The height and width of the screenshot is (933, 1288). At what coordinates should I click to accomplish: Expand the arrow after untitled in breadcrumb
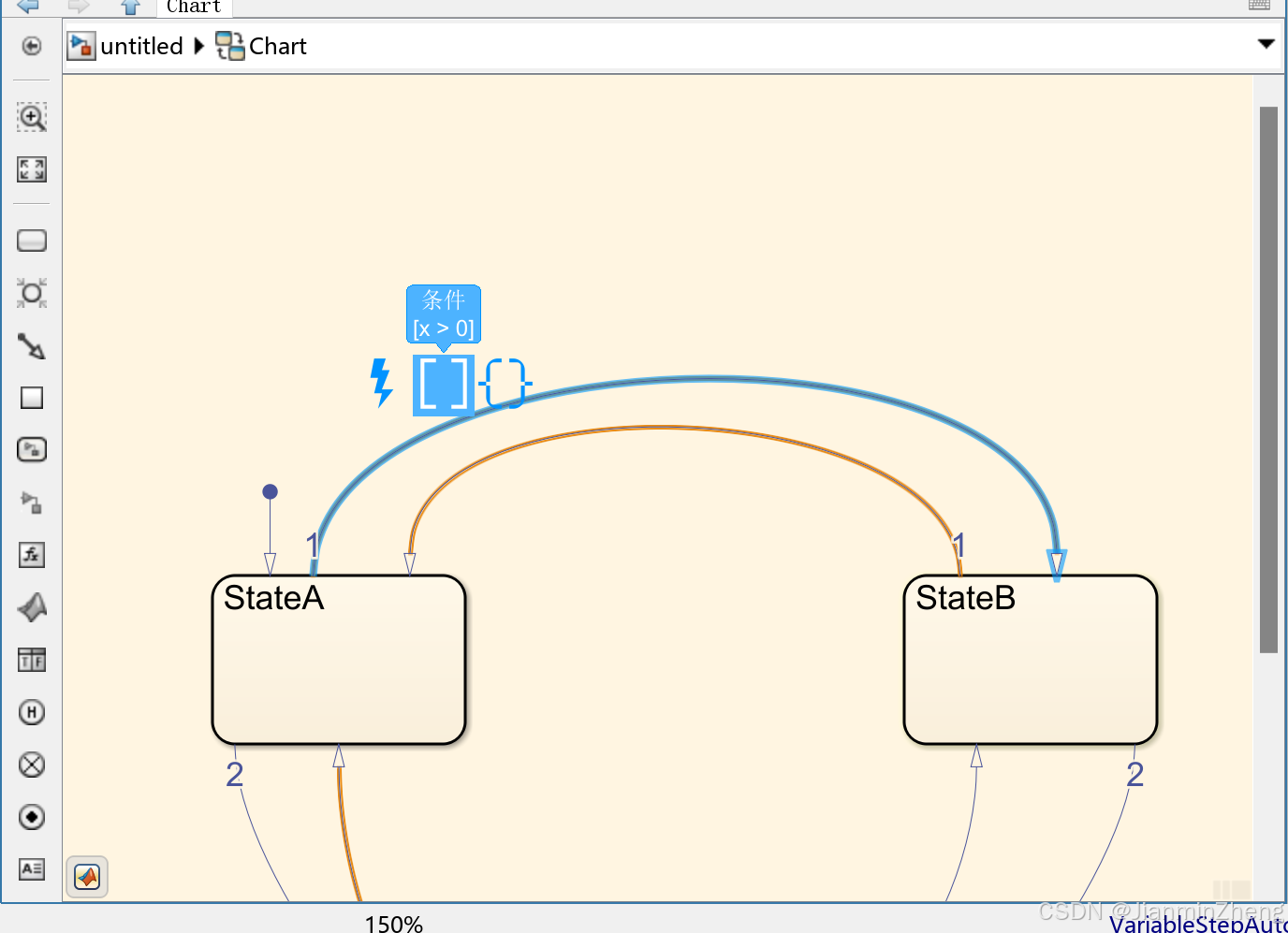pos(199,45)
